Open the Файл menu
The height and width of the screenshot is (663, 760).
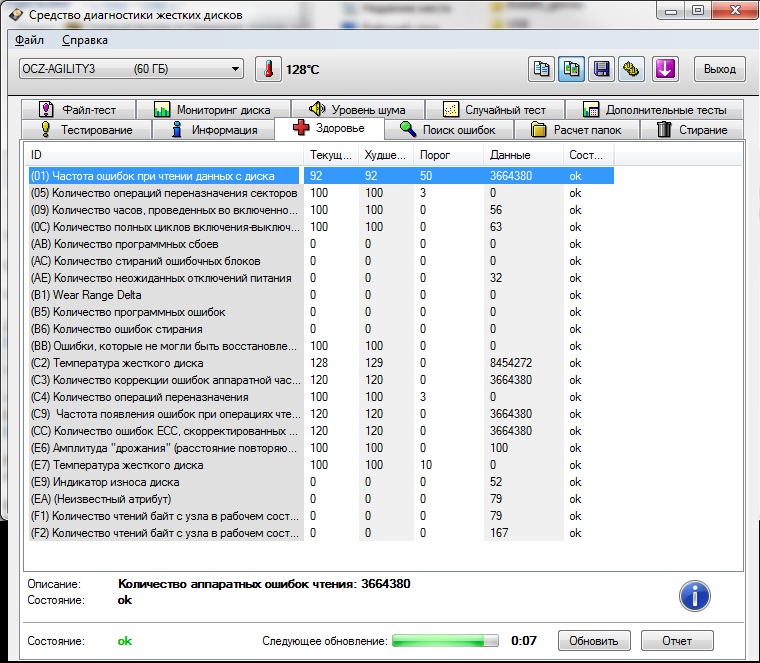click(x=29, y=40)
